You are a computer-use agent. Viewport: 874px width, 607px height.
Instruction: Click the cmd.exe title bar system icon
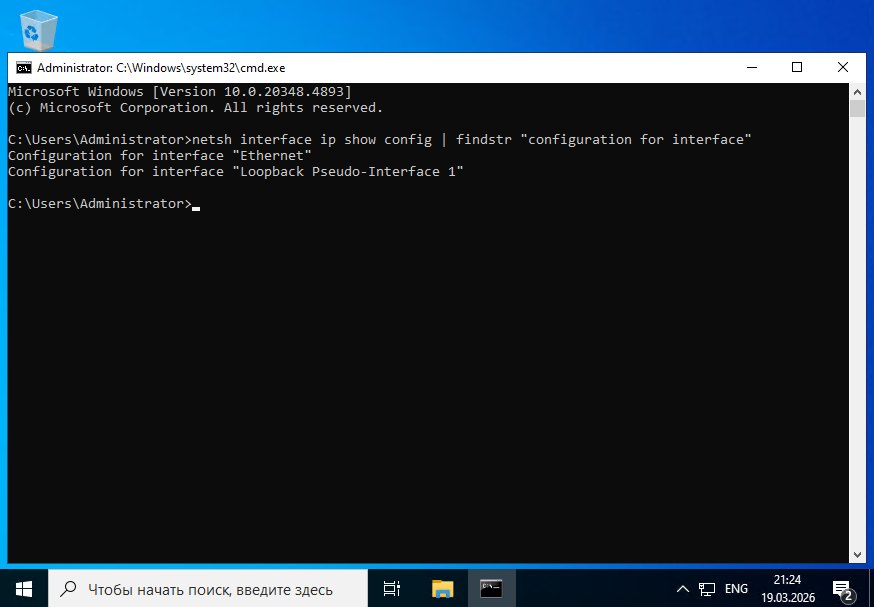22,68
